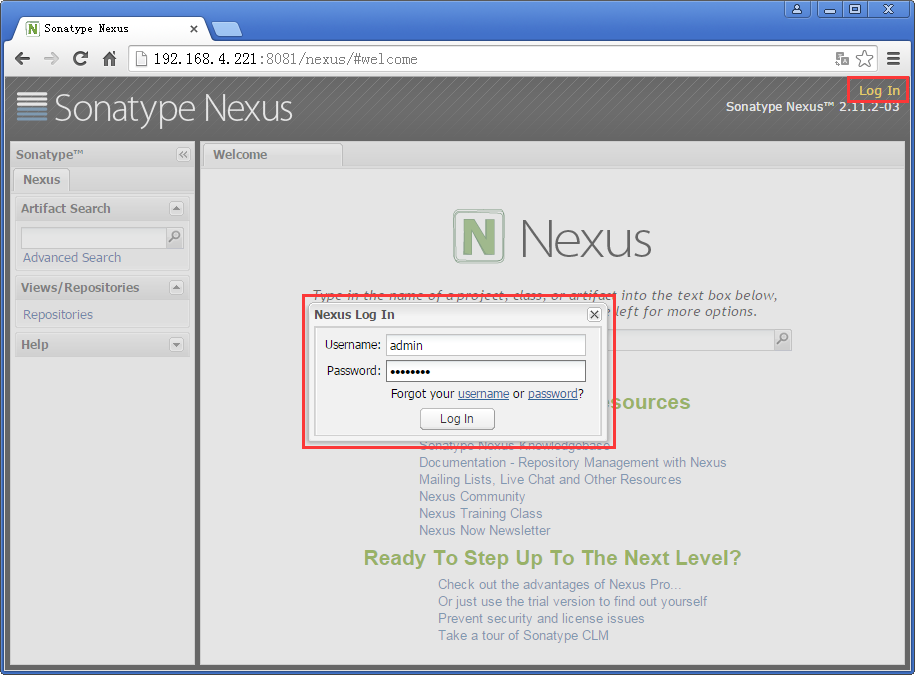Viewport: 915px width, 675px height.
Task: Click the forgot username link
Action: (483, 394)
